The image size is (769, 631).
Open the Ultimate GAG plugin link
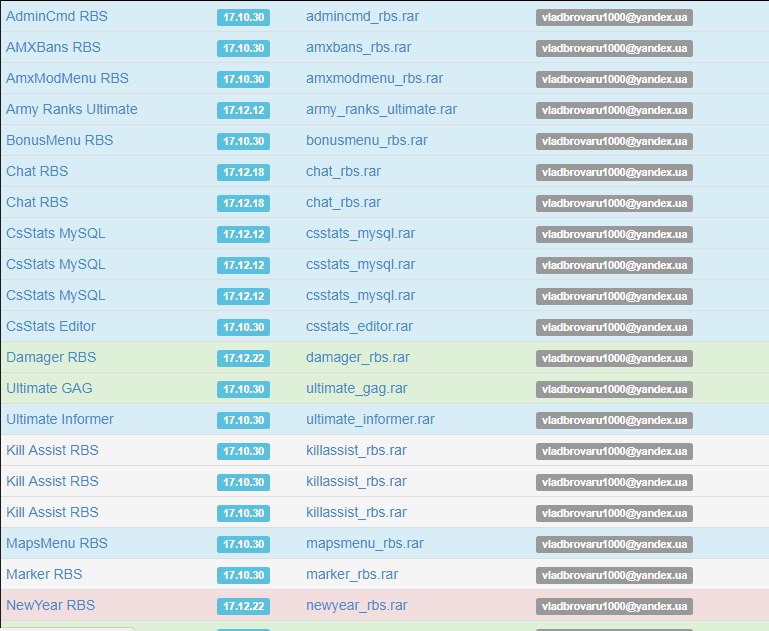coord(49,388)
